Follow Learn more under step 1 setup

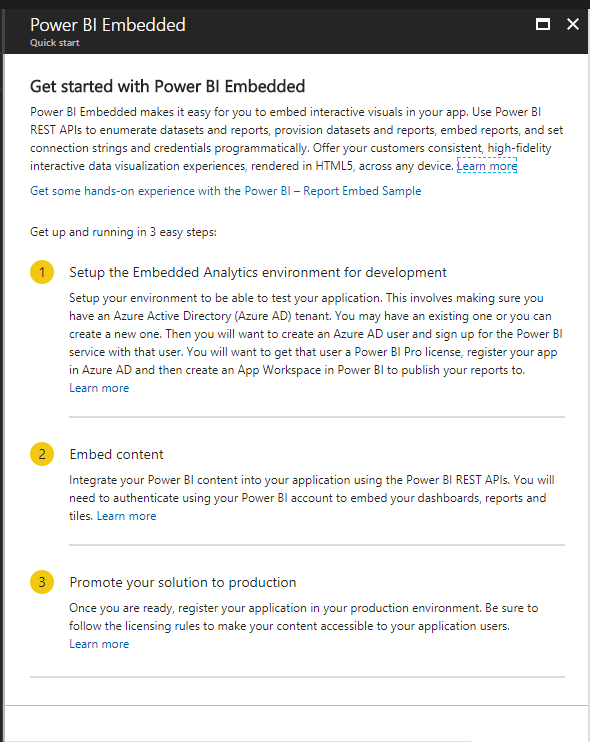(99, 388)
